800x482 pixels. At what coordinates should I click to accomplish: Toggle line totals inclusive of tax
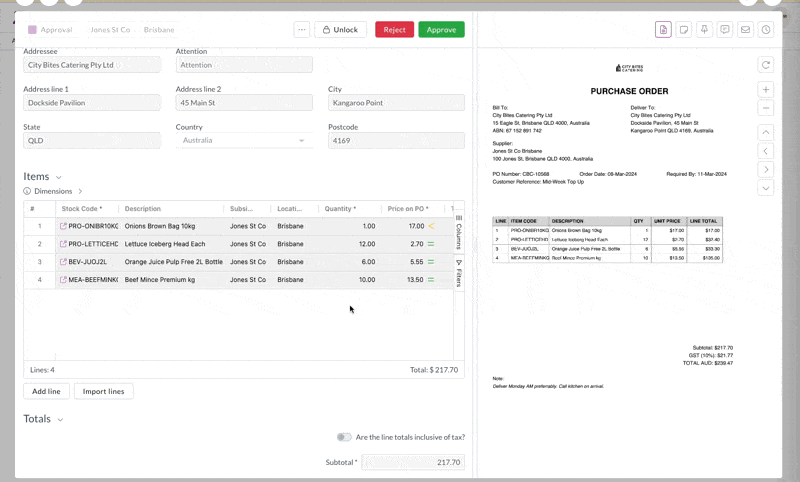(x=344, y=437)
